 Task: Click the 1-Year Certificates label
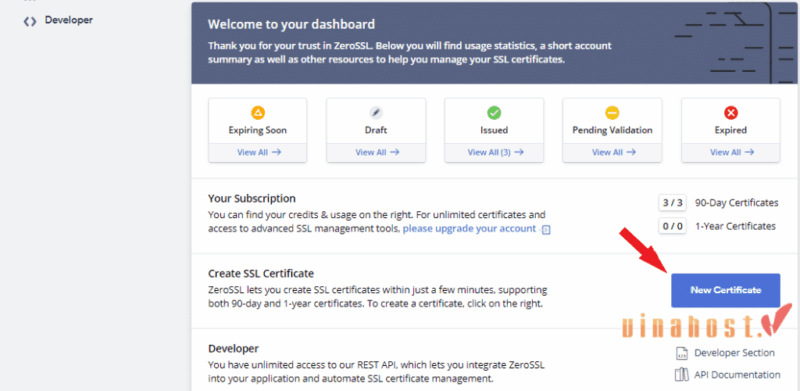(735, 226)
